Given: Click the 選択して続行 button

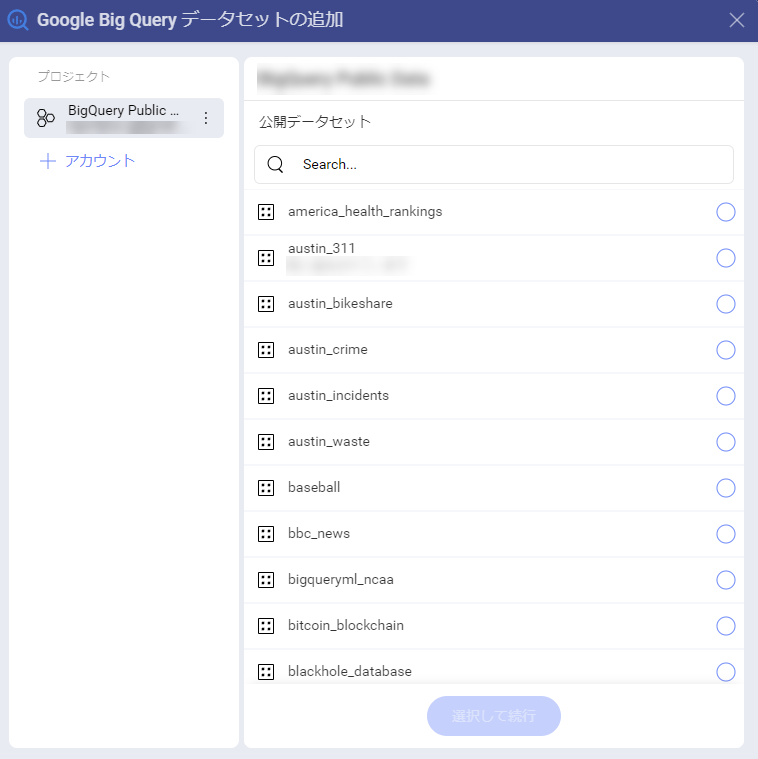Looking at the screenshot, I should tap(494, 716).
